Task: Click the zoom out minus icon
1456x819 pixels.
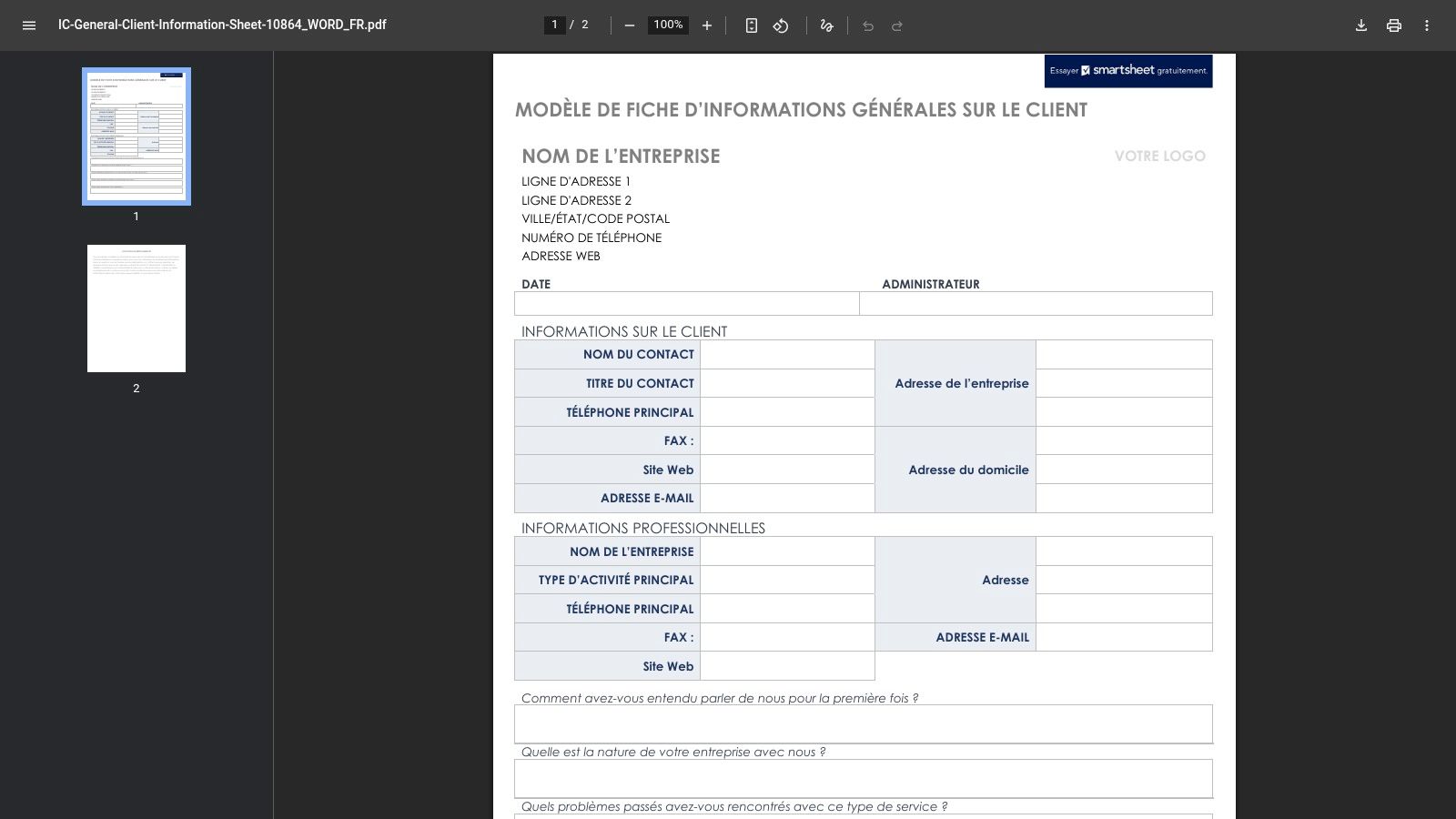Action: coord(629,25)
